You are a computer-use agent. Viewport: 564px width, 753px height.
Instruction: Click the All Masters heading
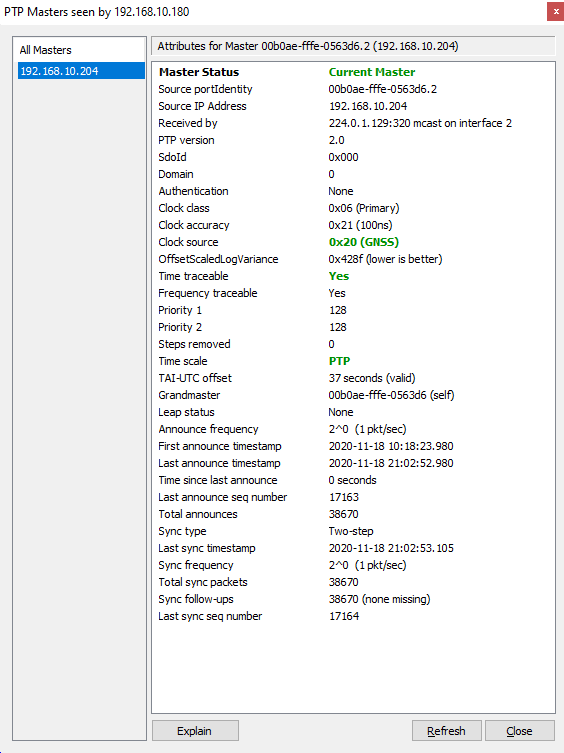46,50
